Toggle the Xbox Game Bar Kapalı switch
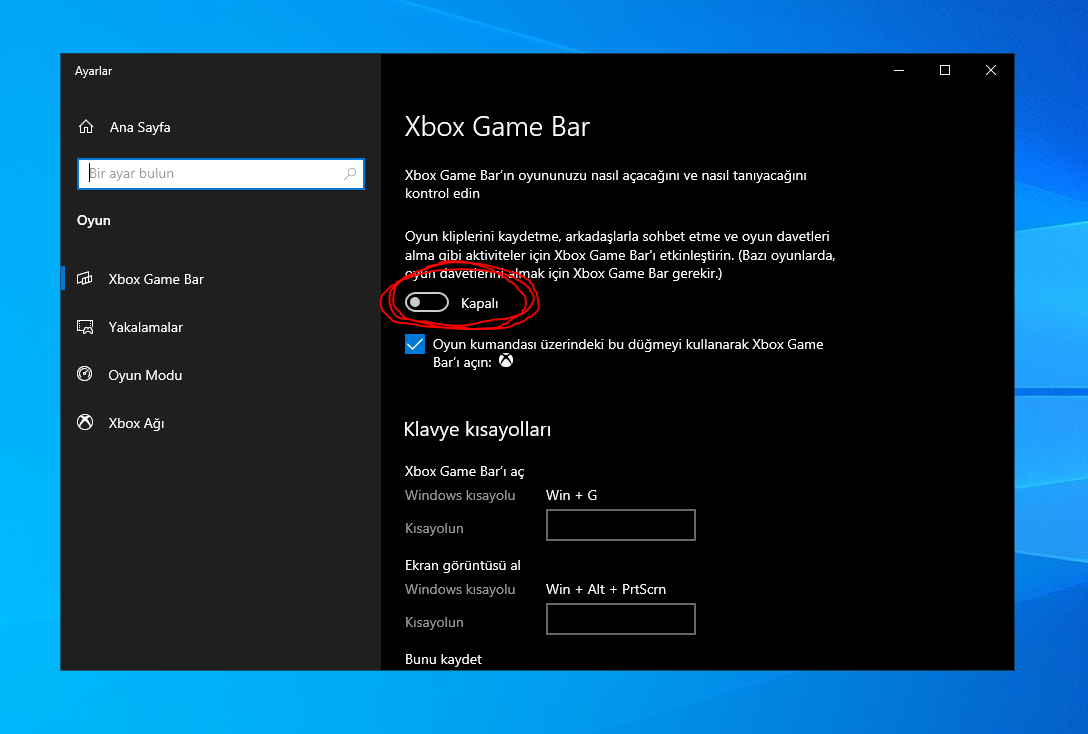Image resolution: width=1088 pixels, height=734 pixels. [427, 302]
